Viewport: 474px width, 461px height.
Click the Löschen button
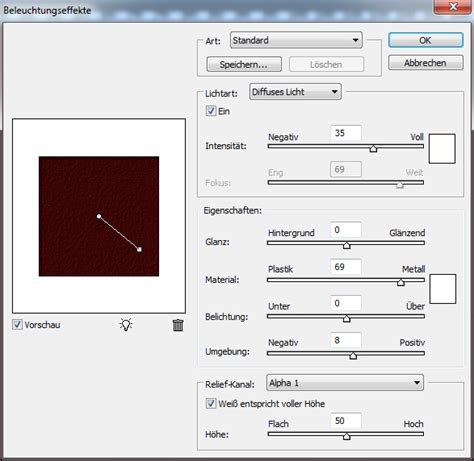pyautogui.click(x=326, y=64)
